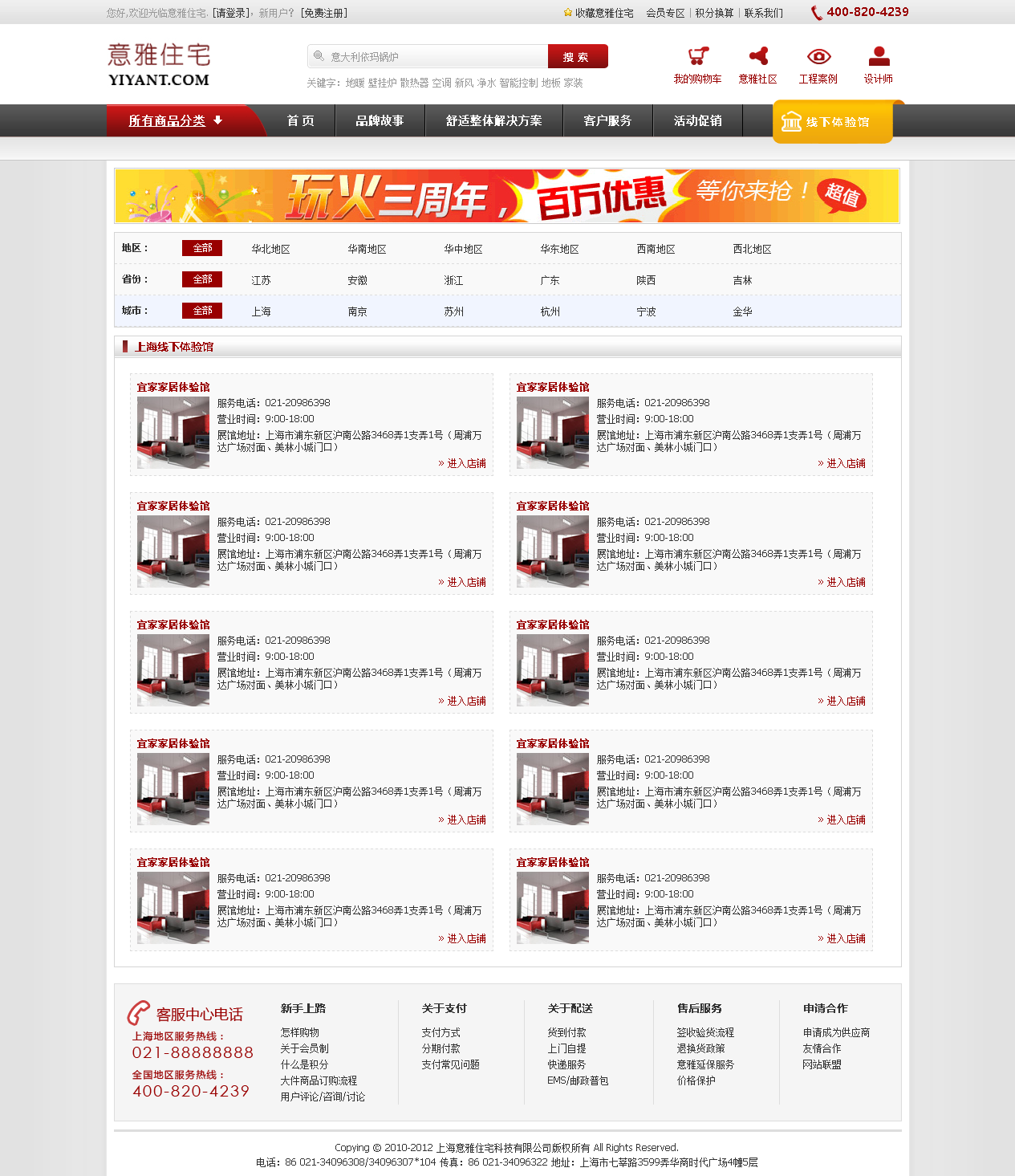Viewport: 1015px width, 1176px height.
Task: Open the 舒适整体解决方案 nav menu
Action: (493, 120)
